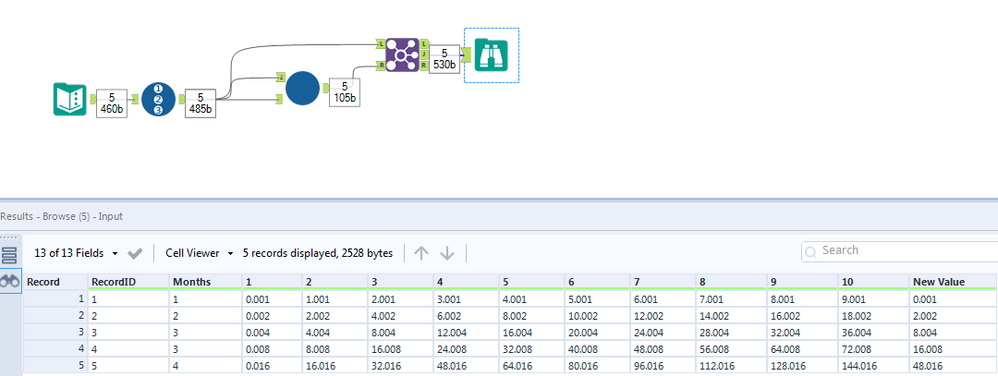The image size is (998, 376).
Task: Select the Browse binoculars tool node
Action: pos(491,55)
